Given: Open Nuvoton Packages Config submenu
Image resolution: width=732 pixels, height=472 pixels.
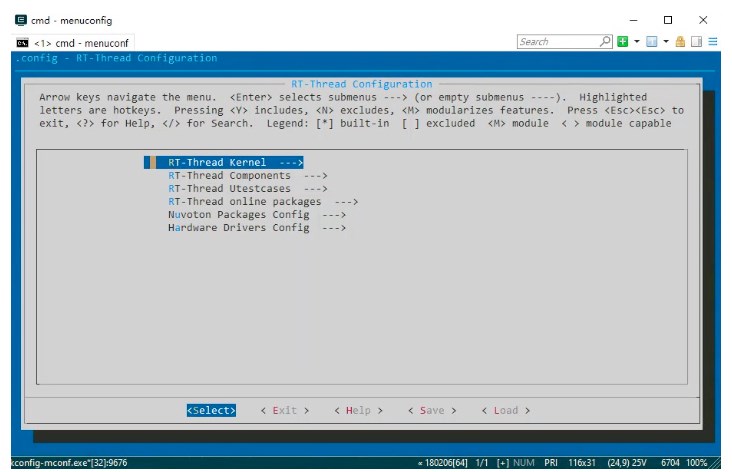Looking at the screenshot, I should click(257, 215).
